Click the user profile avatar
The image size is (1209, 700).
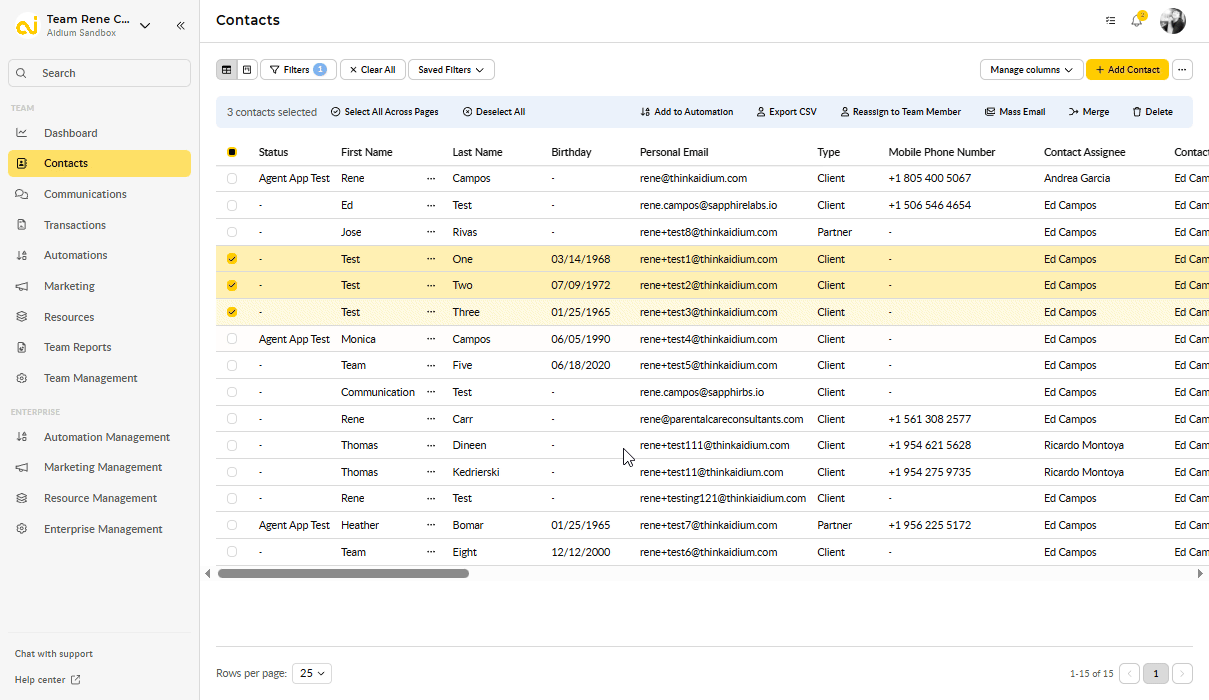click(1172, 21)
